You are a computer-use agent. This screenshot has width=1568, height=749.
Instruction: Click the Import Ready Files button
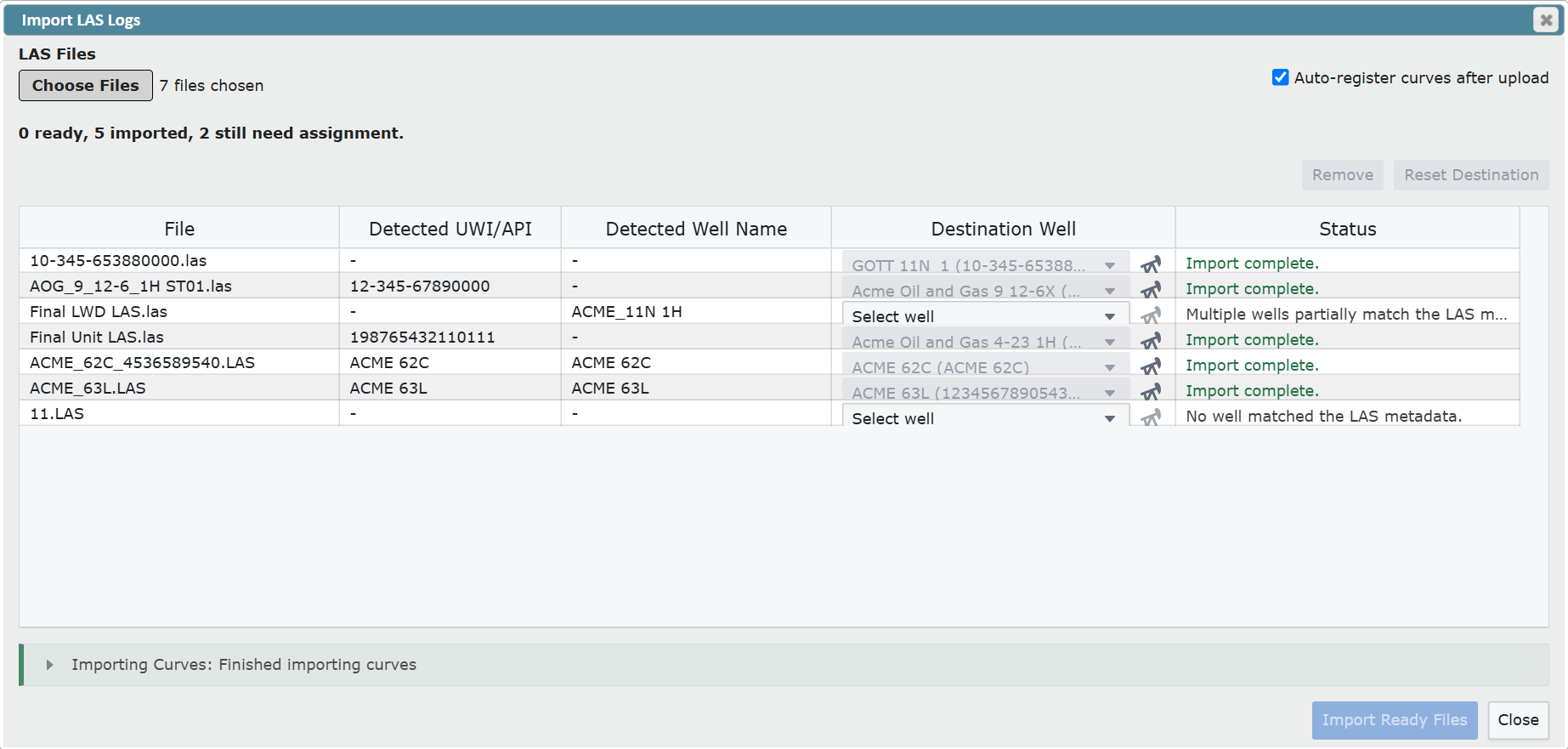[x=1395, y=720]
